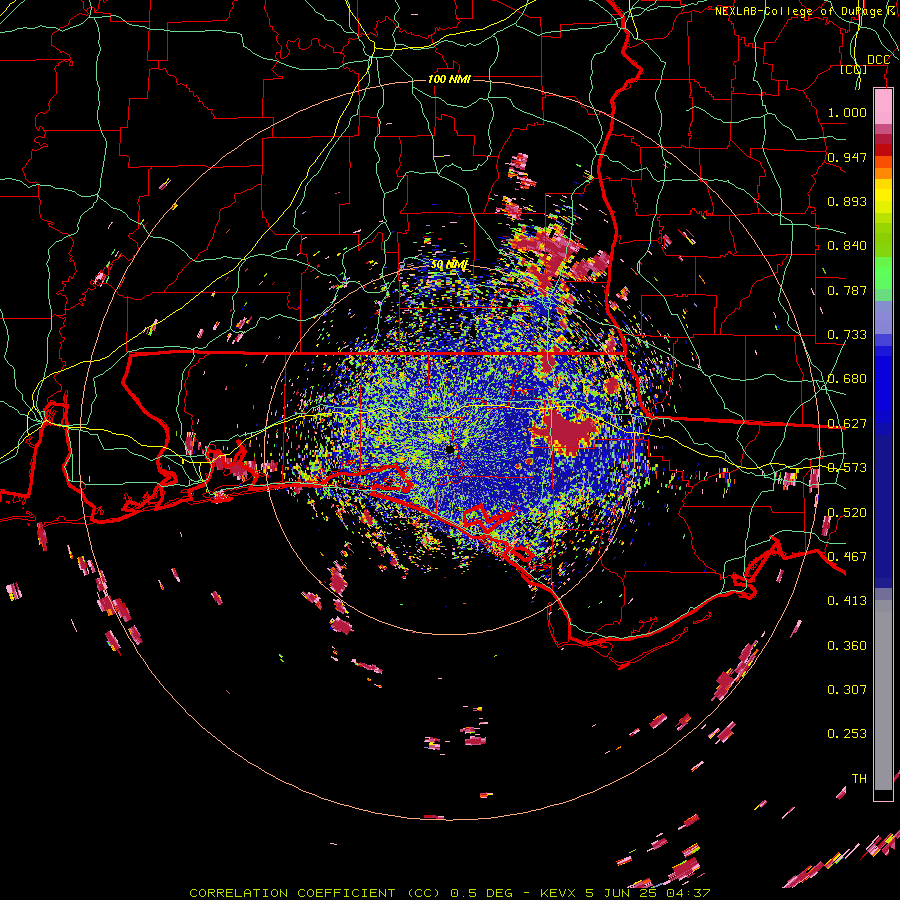Click the [CC] units label above the scale
The height and width of the screenshot is (900, 900).
(854, 69)
